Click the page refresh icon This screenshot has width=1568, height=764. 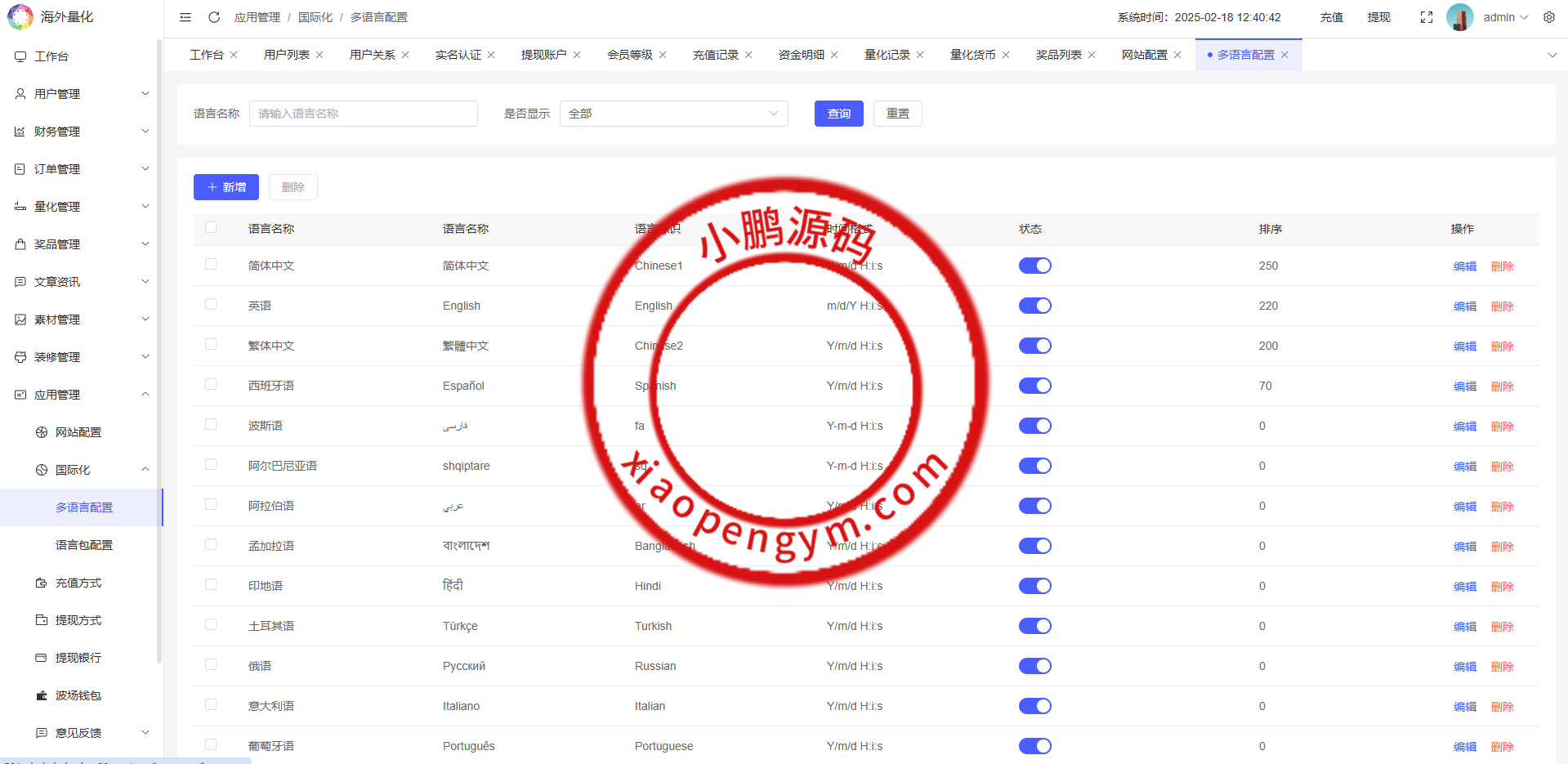click(x=214, y=17)
